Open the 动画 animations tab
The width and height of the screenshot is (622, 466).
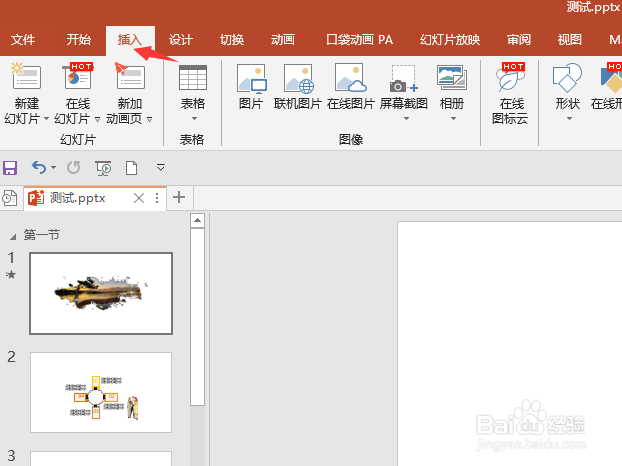[283, 40]
